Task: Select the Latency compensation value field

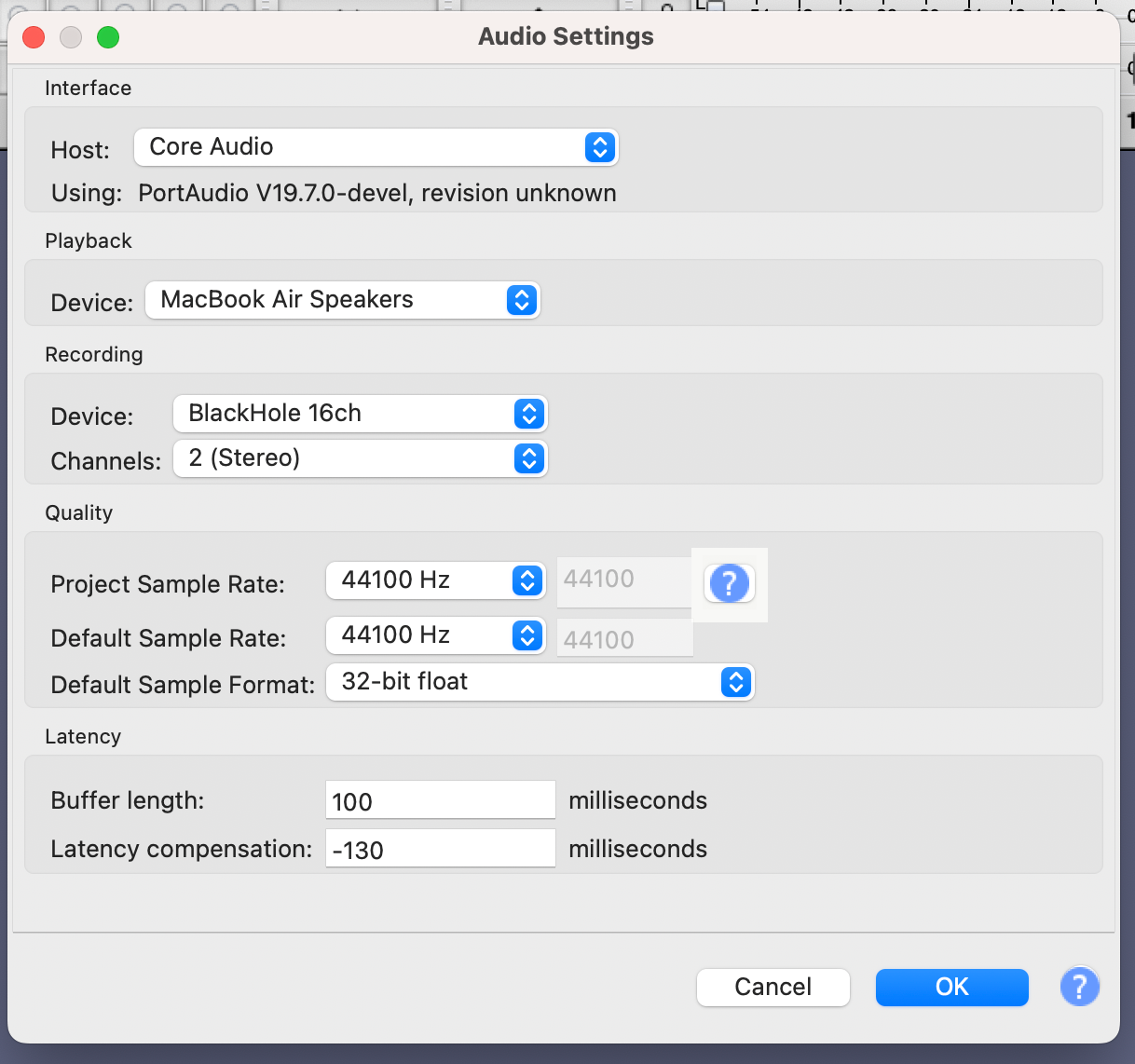Action: [x=438, y=848]
